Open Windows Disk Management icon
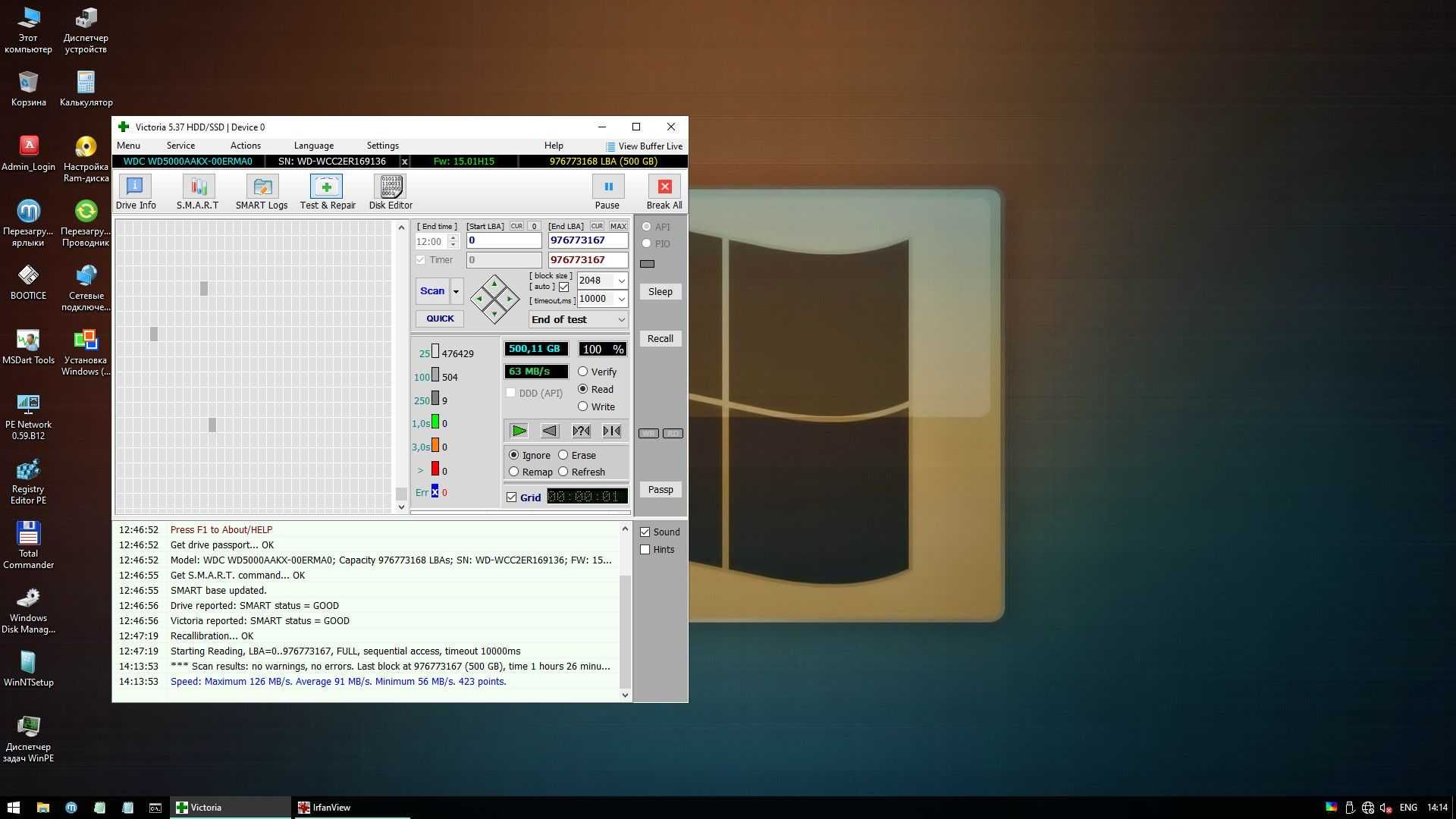The width and height of the screenshot is (1456, 819). tap(28, 610)
